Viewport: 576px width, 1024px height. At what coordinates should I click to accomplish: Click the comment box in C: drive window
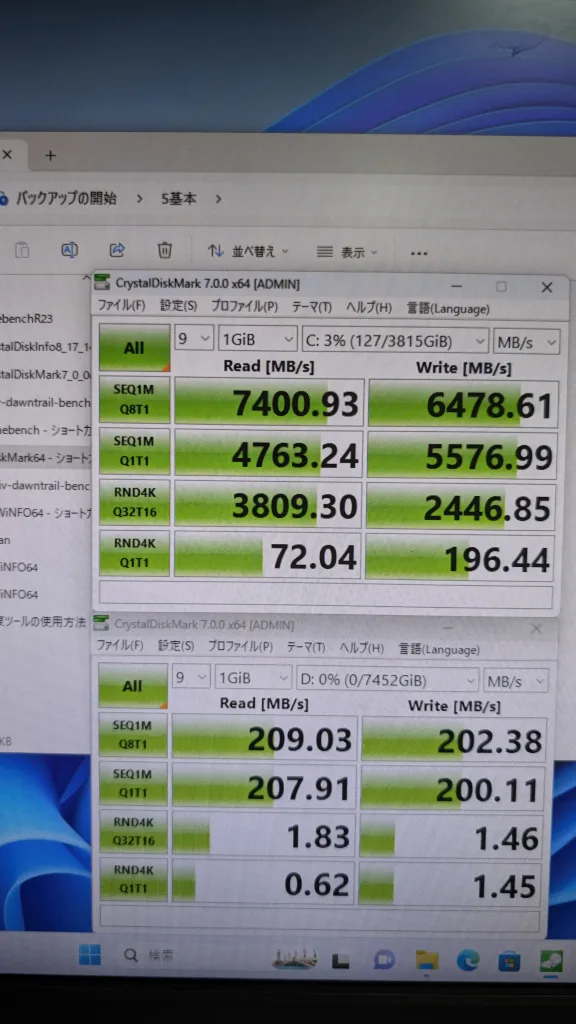(x=325, y=595)
